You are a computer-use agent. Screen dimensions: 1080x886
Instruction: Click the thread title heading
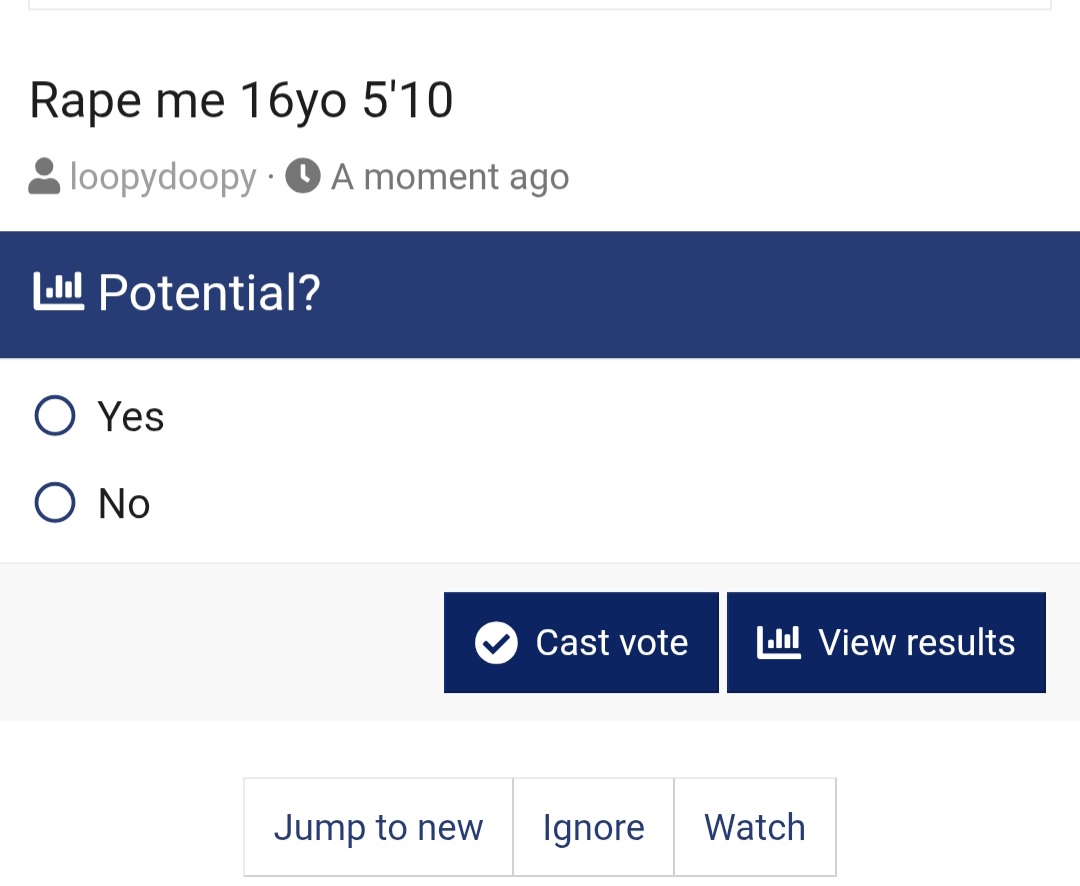[241, 101]
